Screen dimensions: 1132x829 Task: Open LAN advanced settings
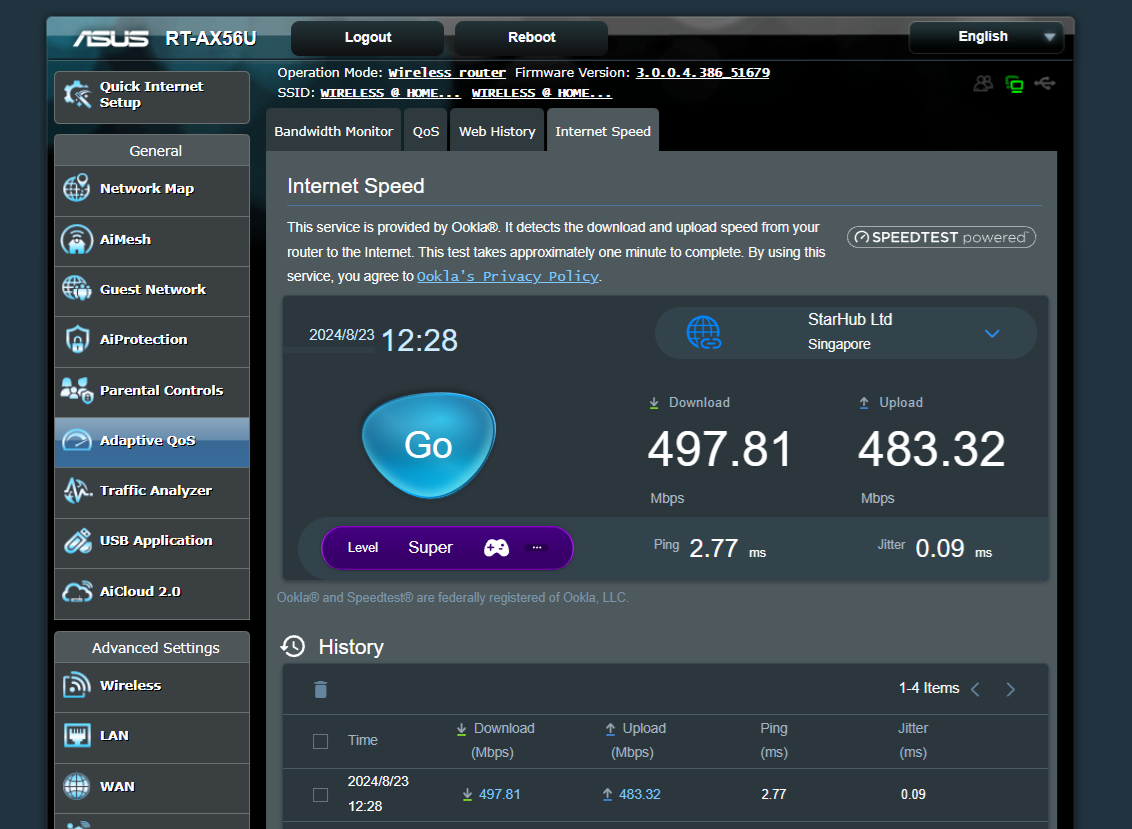[152, 737]
